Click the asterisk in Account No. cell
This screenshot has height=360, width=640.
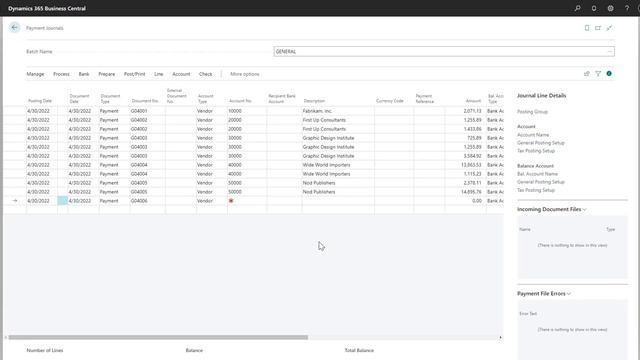tap(231, 201)
